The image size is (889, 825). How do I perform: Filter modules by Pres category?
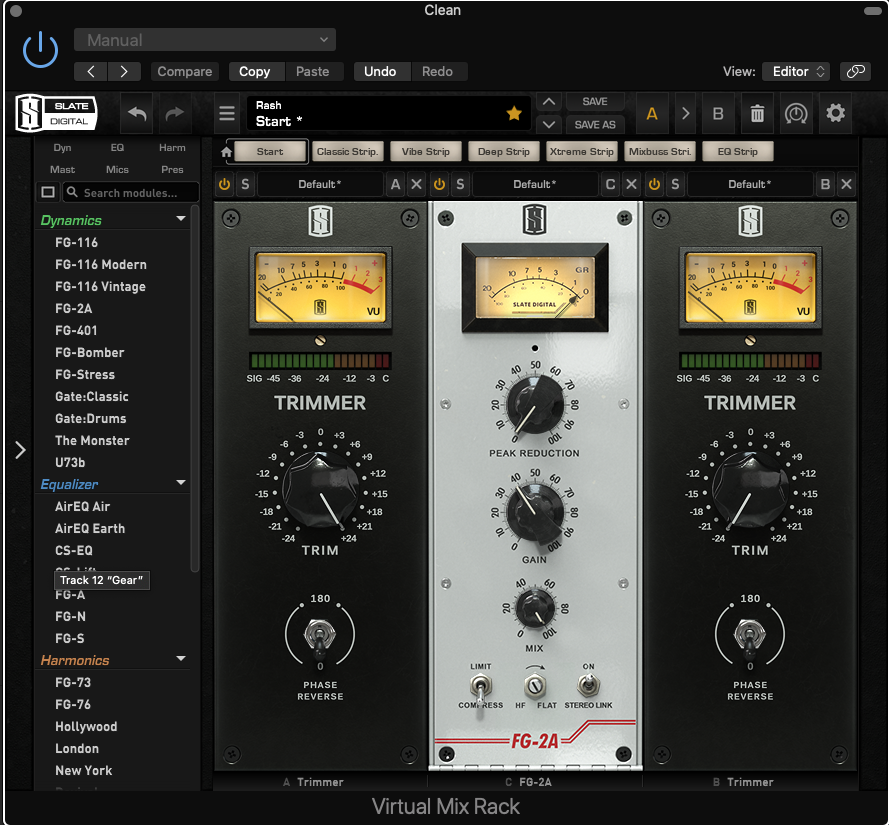pyautogui.click(x=172, y=170)
